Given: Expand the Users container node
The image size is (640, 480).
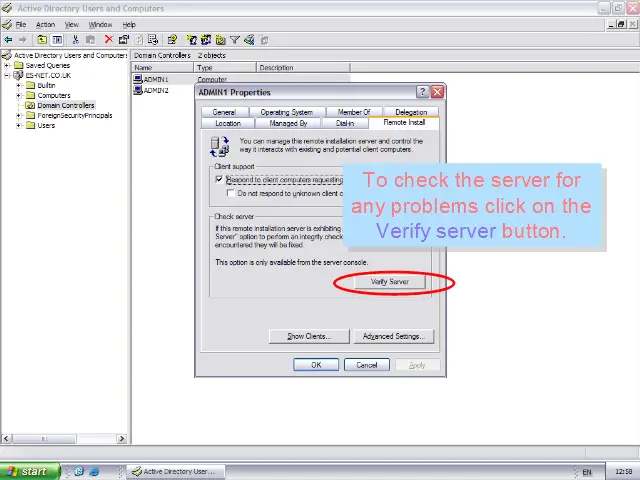Looking at the screenshot, I should (19, 126).
